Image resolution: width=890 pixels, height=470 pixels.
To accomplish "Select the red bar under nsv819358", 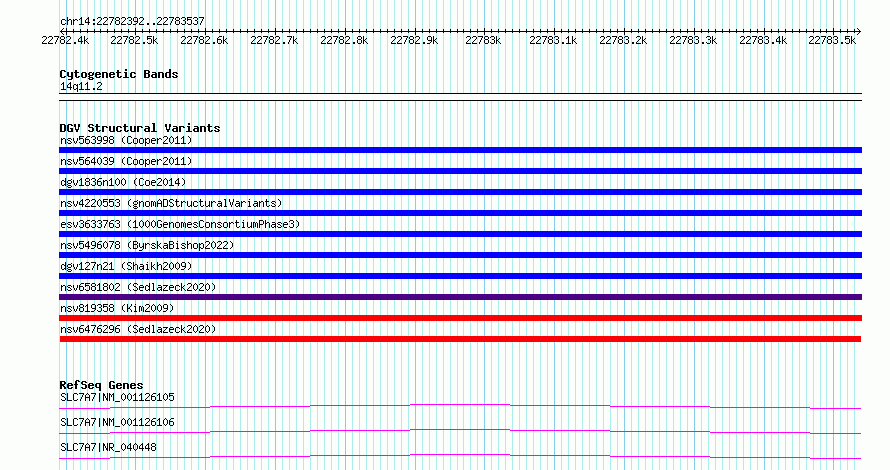I will point(460,318).
